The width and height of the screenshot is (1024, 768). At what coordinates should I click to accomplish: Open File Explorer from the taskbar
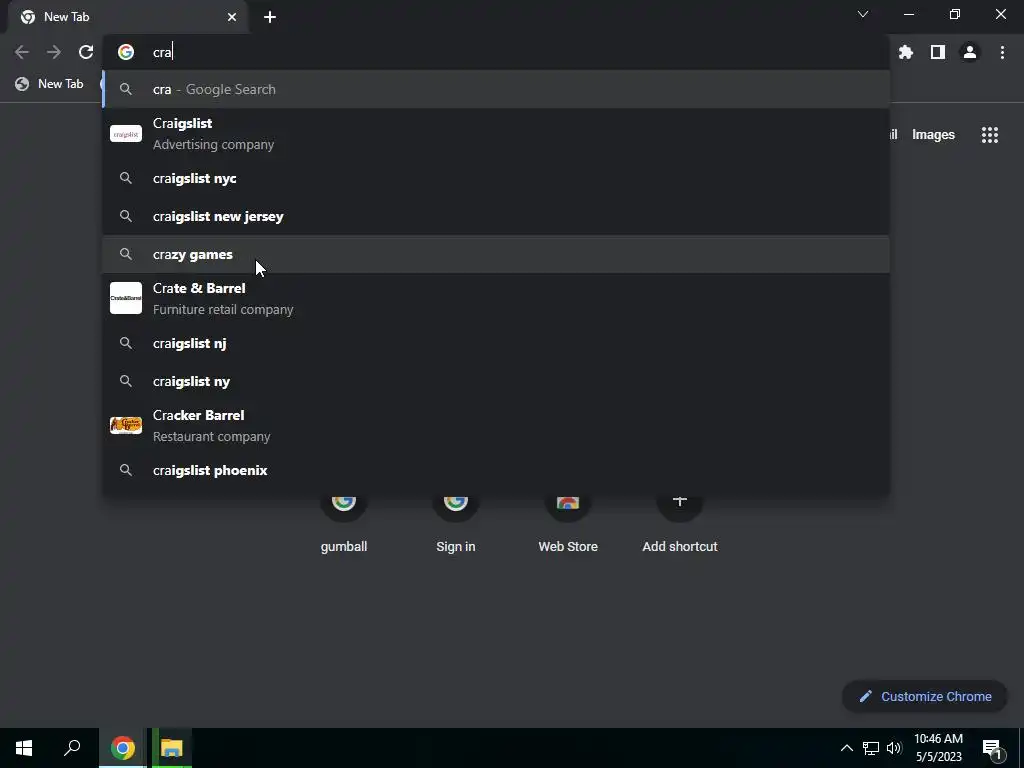[x=172, y=748]
